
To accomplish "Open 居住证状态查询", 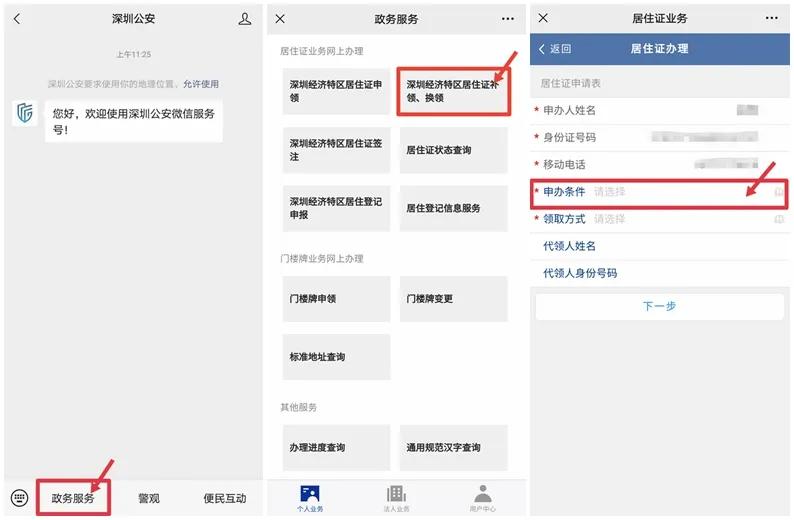I will [454, 150].
